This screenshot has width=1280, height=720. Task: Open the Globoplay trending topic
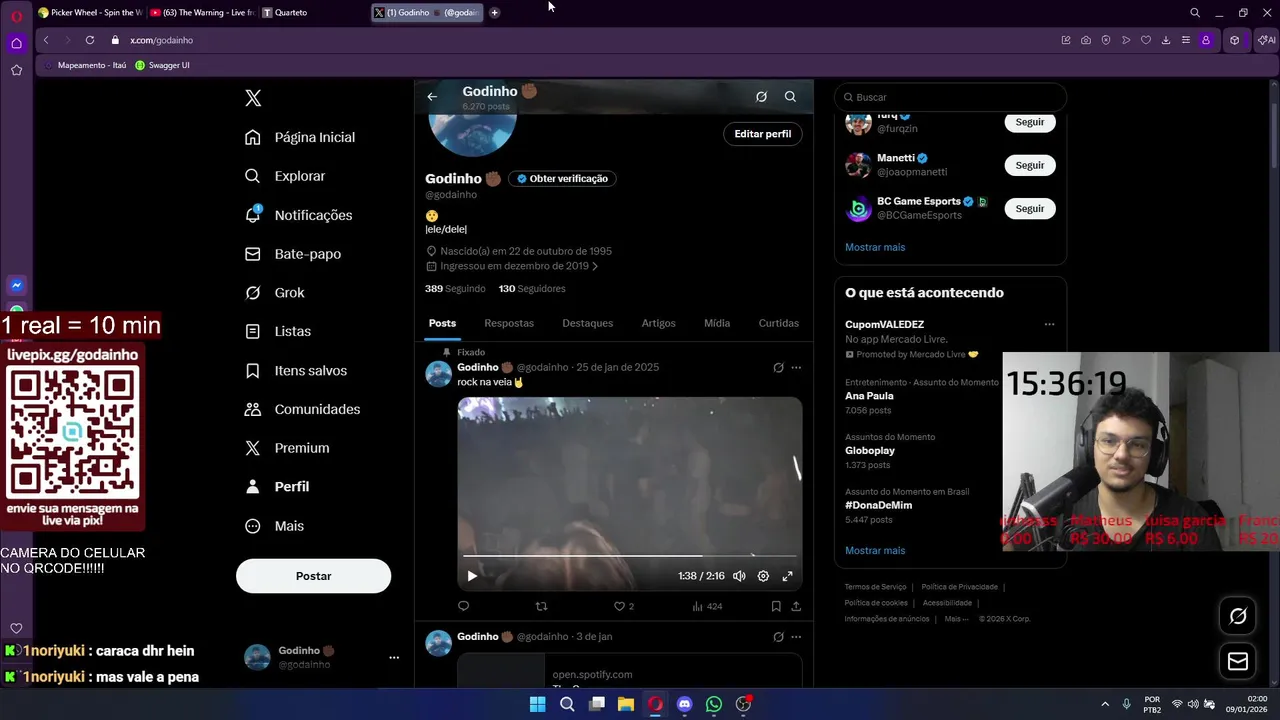(x=870, y=451)
